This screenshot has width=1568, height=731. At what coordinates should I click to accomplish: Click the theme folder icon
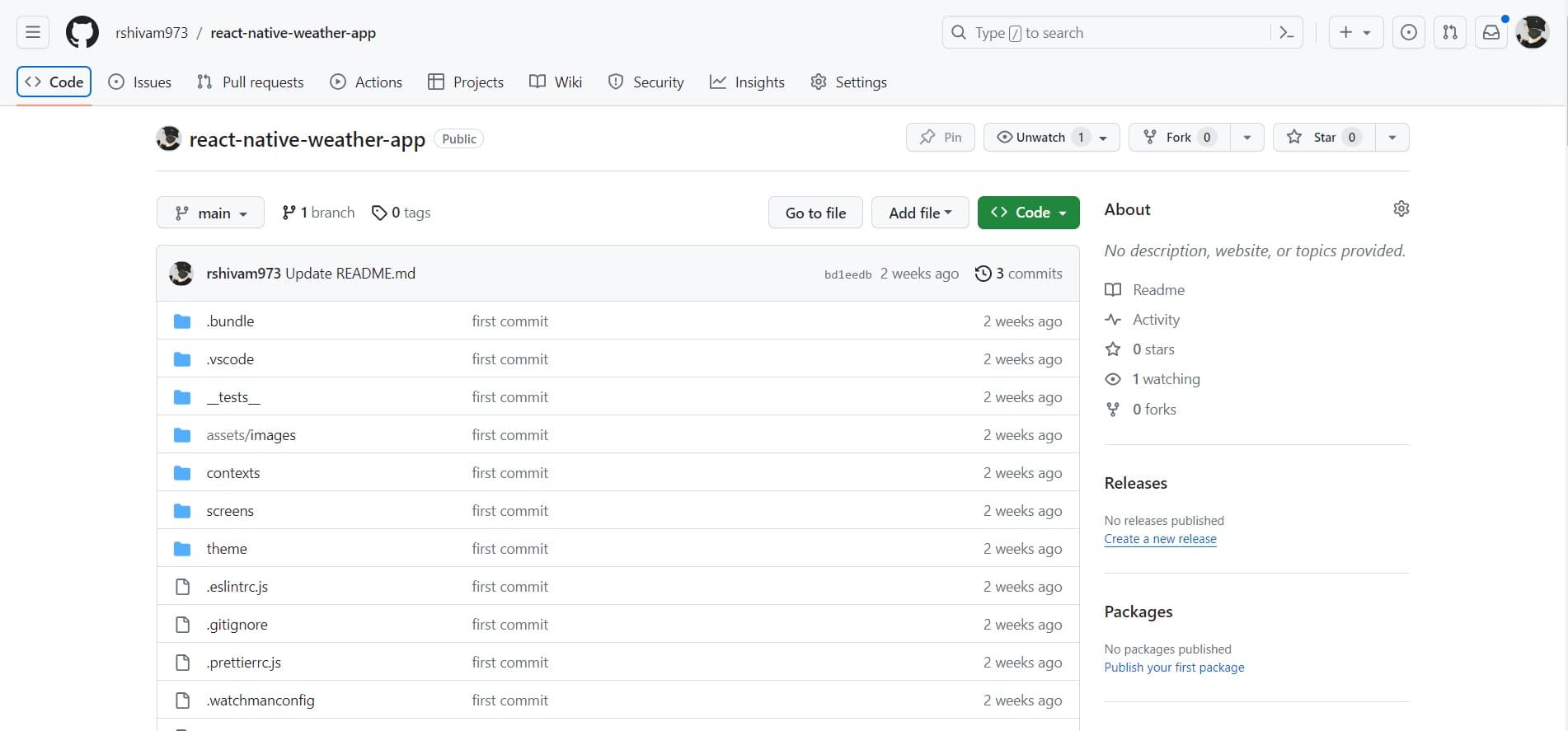pyautogui.click(x=182, y=549)
